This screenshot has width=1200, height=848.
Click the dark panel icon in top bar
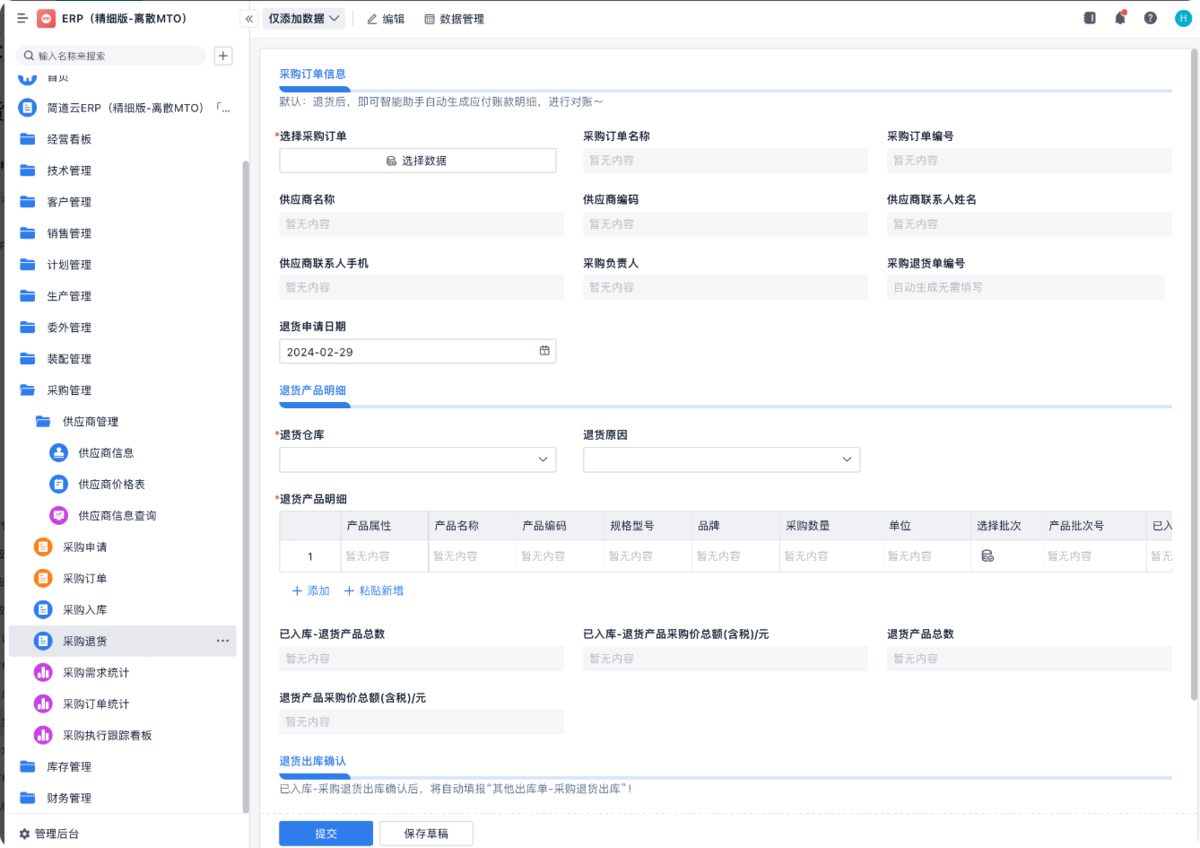pos(1090,18)
